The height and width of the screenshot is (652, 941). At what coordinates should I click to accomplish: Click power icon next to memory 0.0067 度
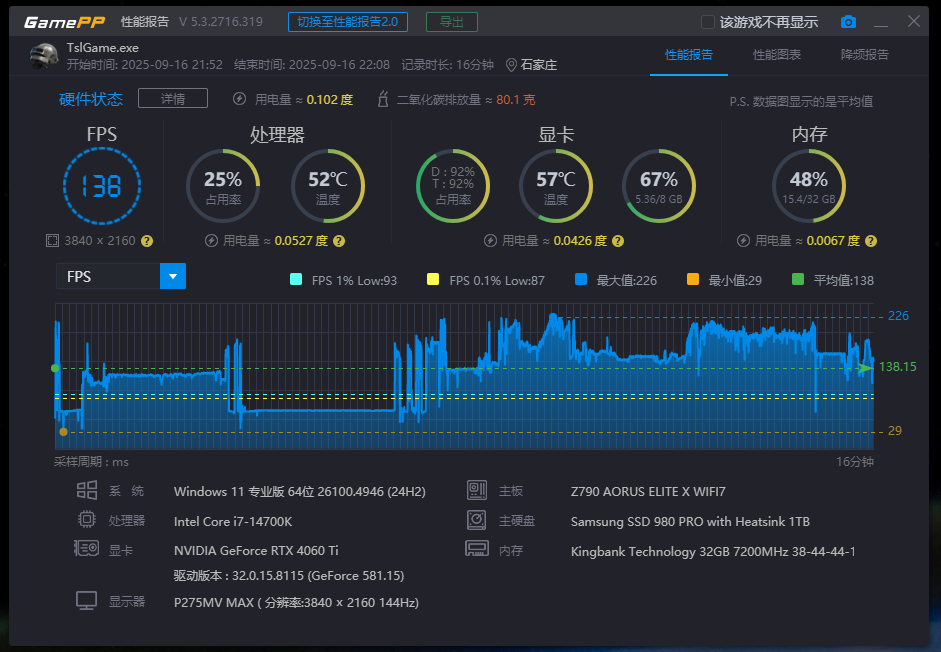click(x=744, y=241)
